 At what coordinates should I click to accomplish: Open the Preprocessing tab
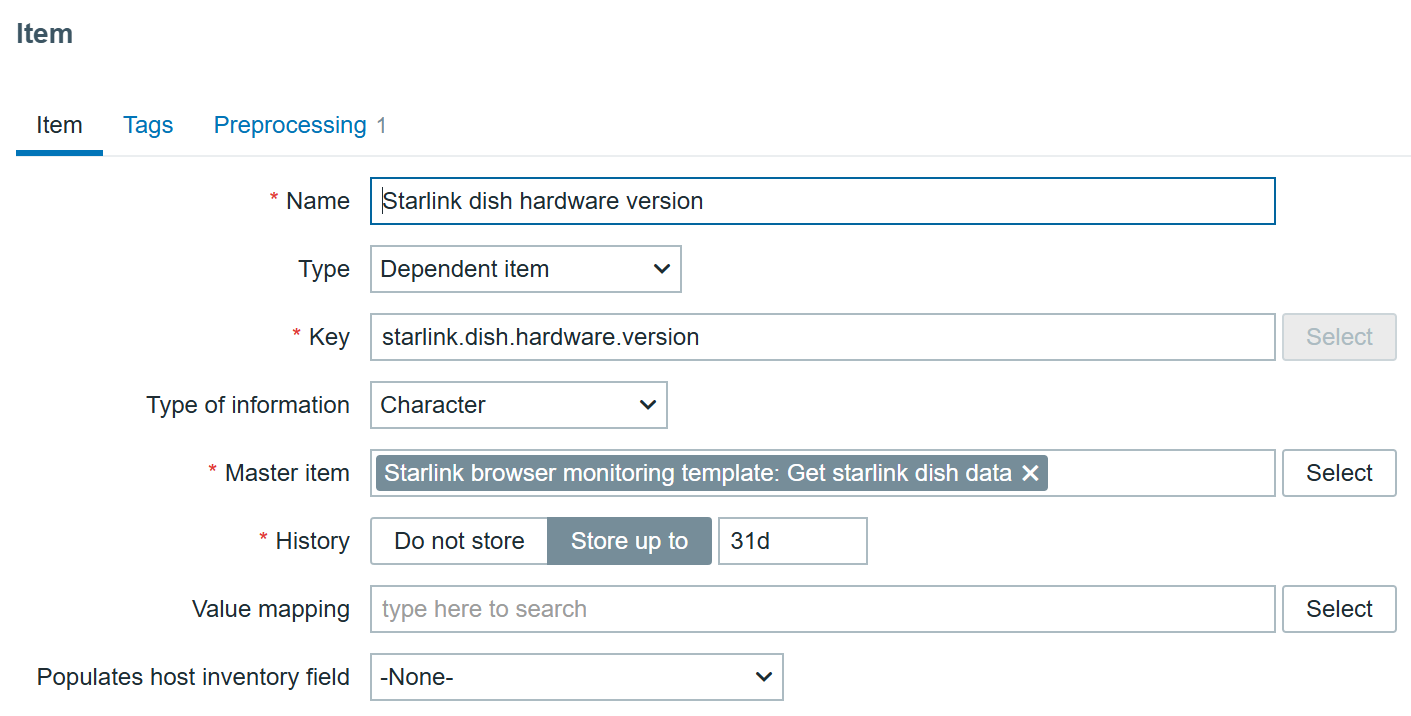290,125
